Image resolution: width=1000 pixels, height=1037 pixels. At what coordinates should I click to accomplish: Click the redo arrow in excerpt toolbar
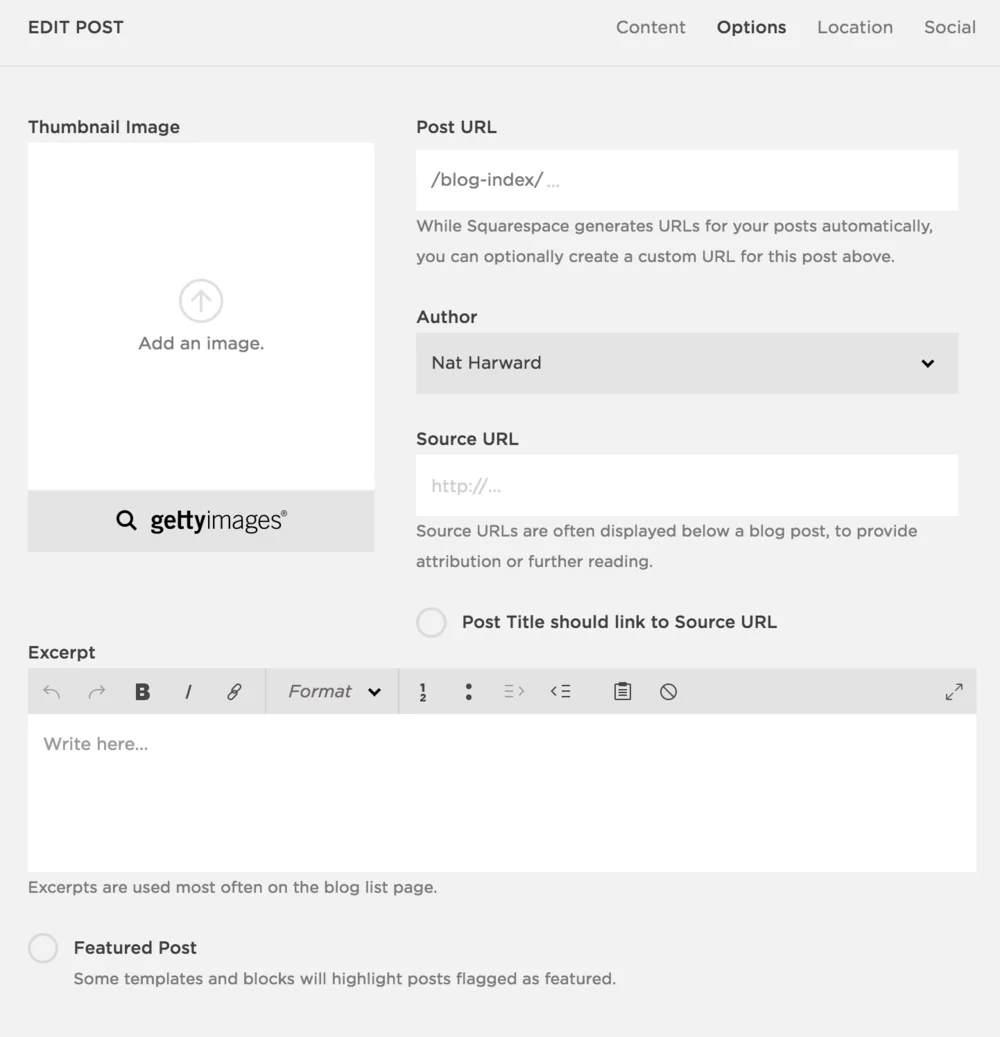[97, 691]
